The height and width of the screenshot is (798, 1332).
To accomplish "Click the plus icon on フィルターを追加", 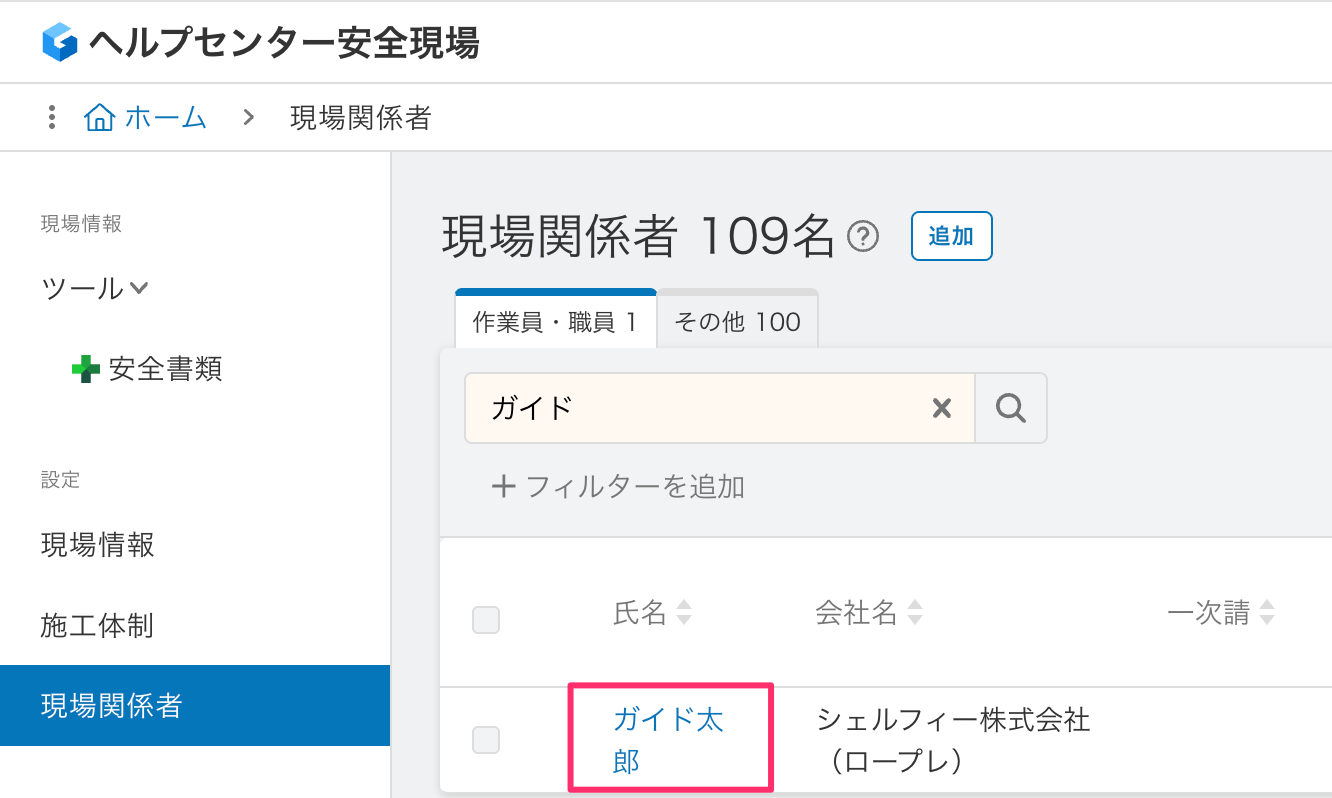I will 504,486.
